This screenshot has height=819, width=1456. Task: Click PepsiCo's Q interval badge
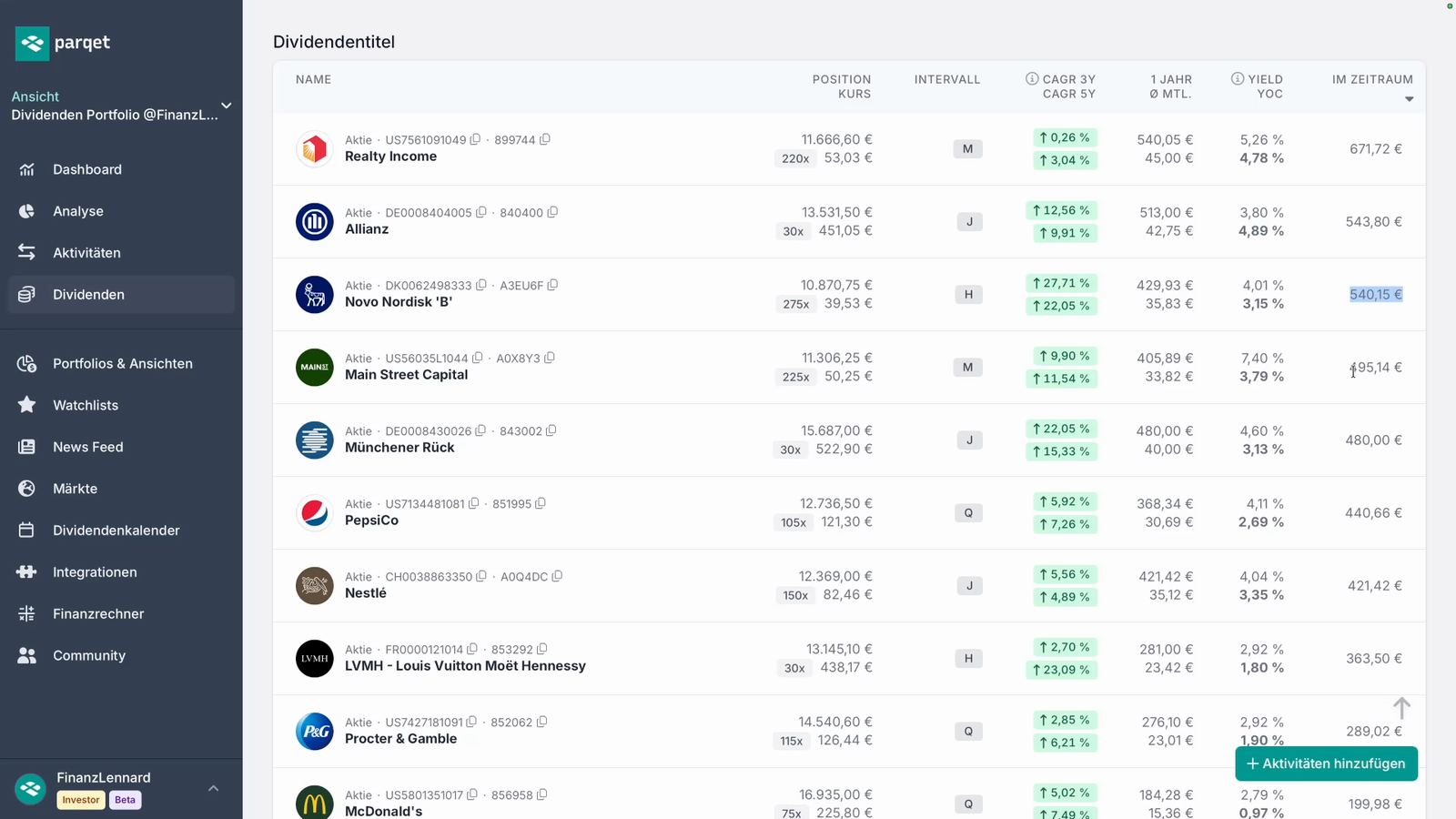968,513
